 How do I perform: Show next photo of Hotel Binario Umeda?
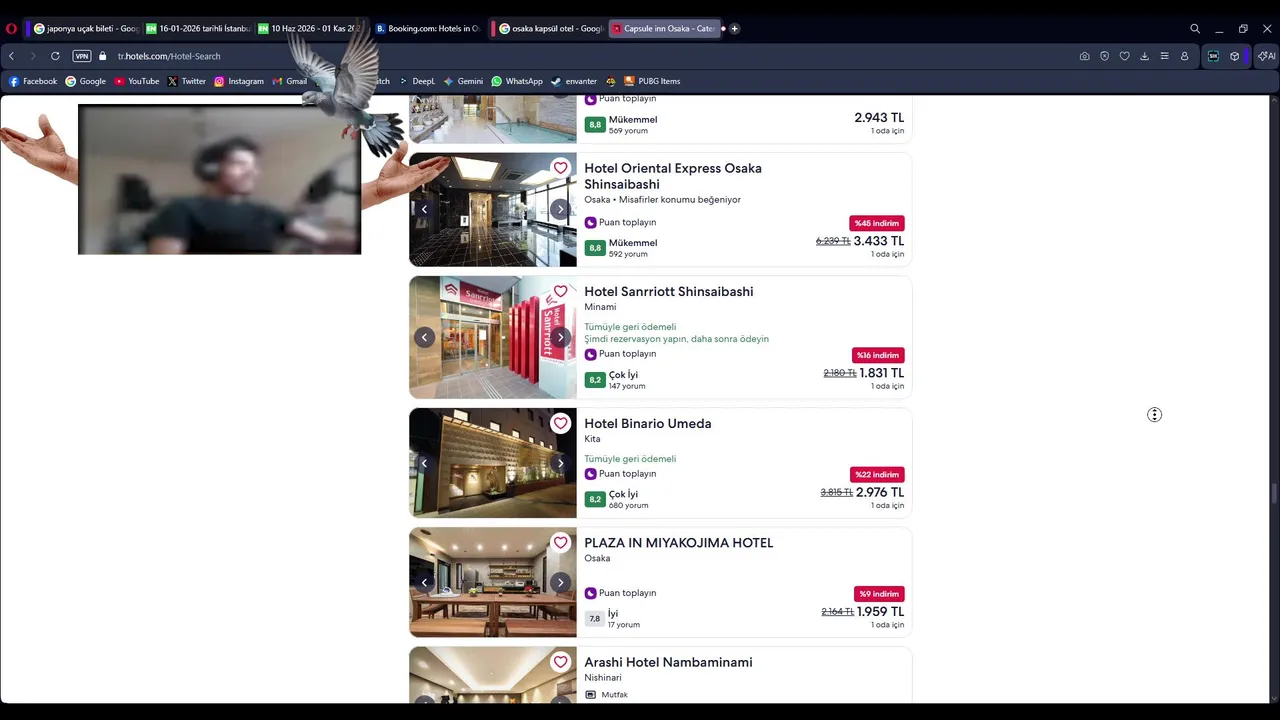pos(560,463)
